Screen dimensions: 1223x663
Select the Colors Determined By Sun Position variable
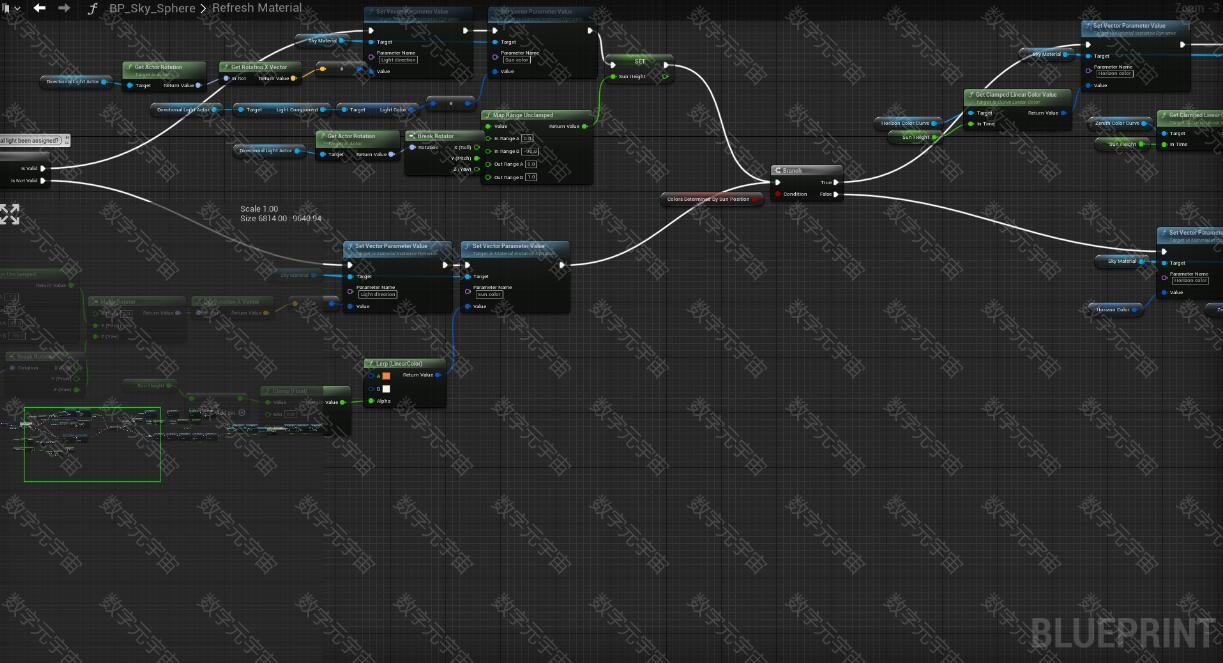(x=713, y=199)
